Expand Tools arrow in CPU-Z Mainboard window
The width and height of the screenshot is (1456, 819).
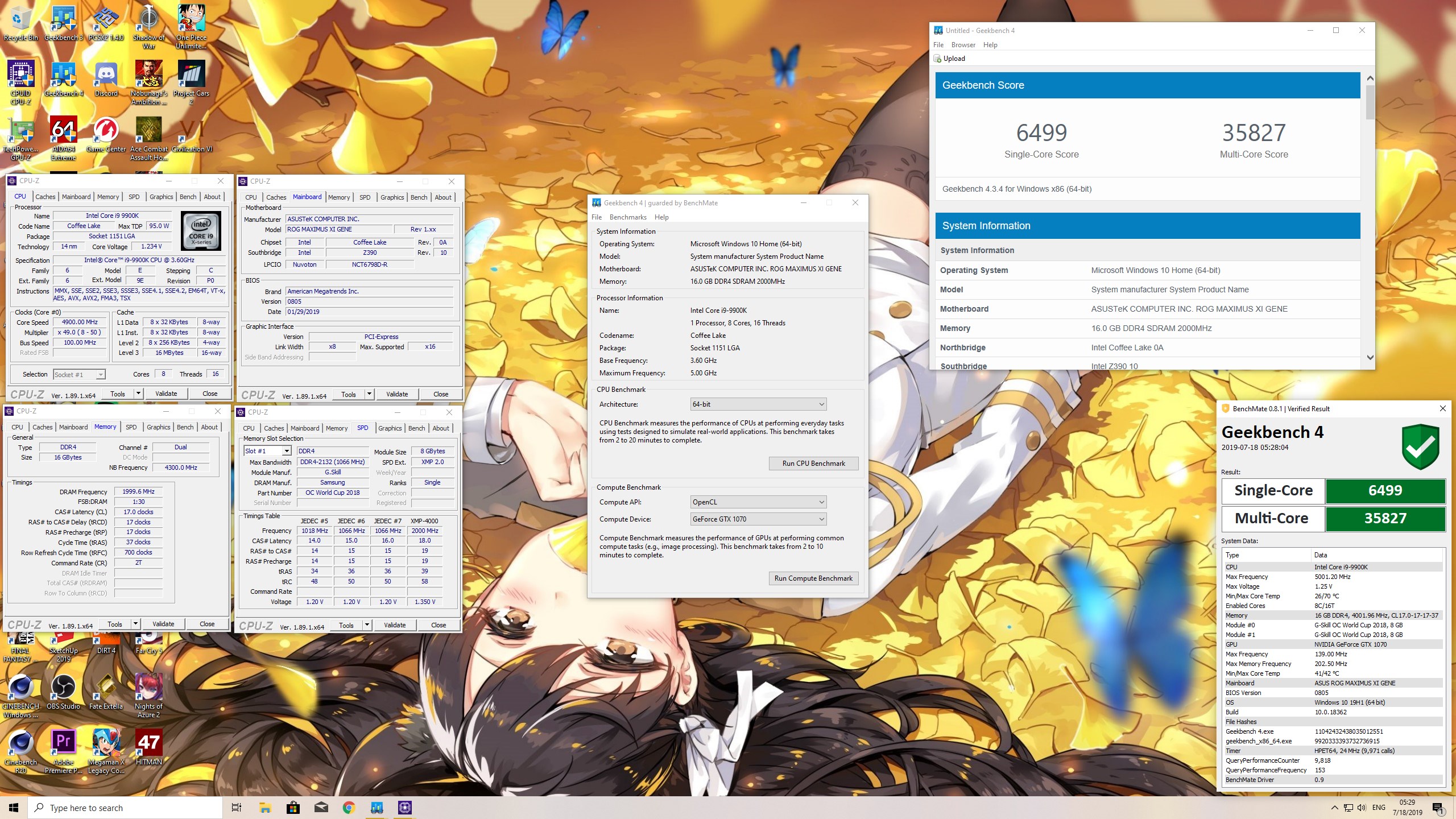pos(369,394)
